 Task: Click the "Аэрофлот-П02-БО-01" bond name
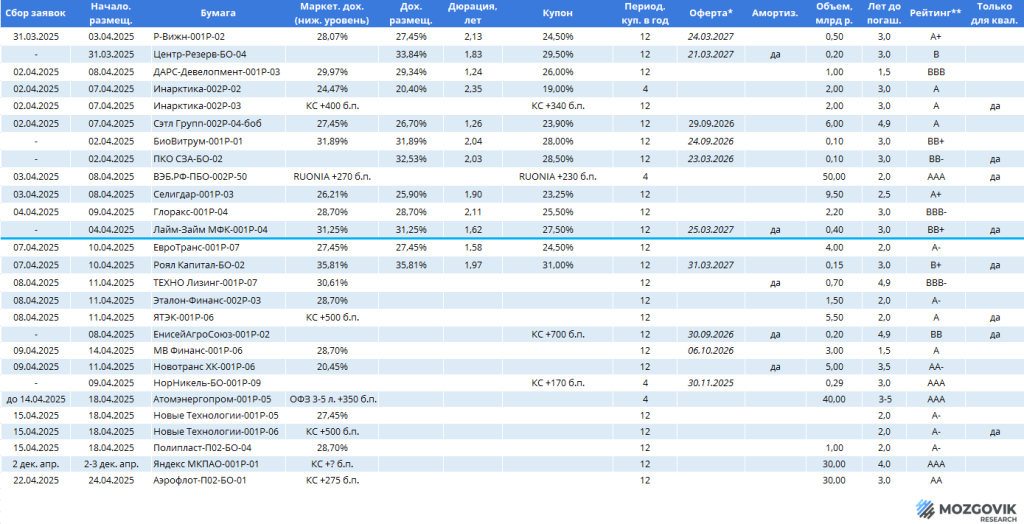(199, 480)
